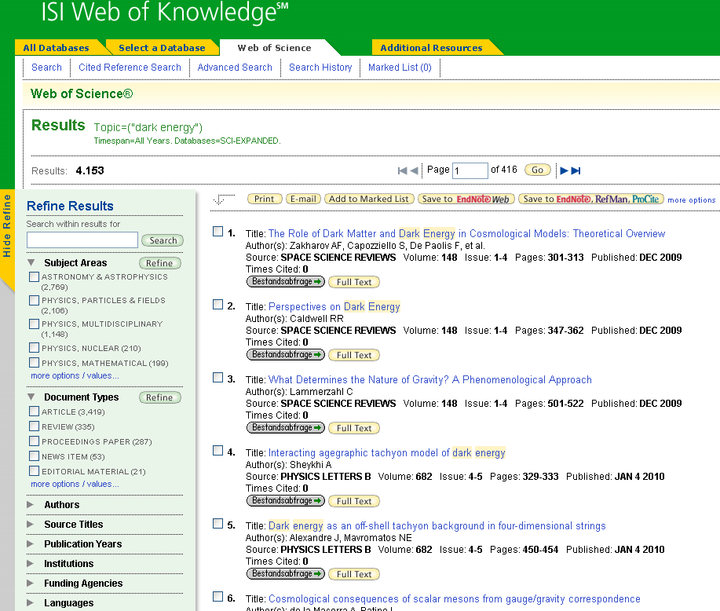Expand Languages refine section

30,603
